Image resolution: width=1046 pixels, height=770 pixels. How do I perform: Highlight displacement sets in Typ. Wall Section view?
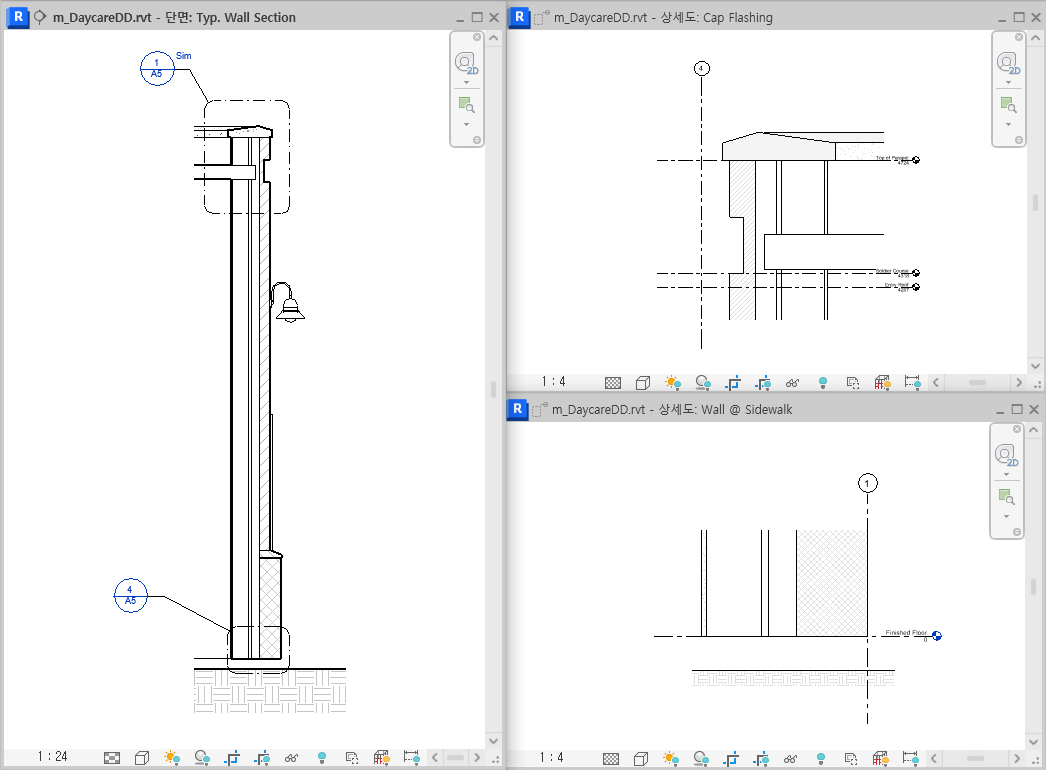click(382, 757)
